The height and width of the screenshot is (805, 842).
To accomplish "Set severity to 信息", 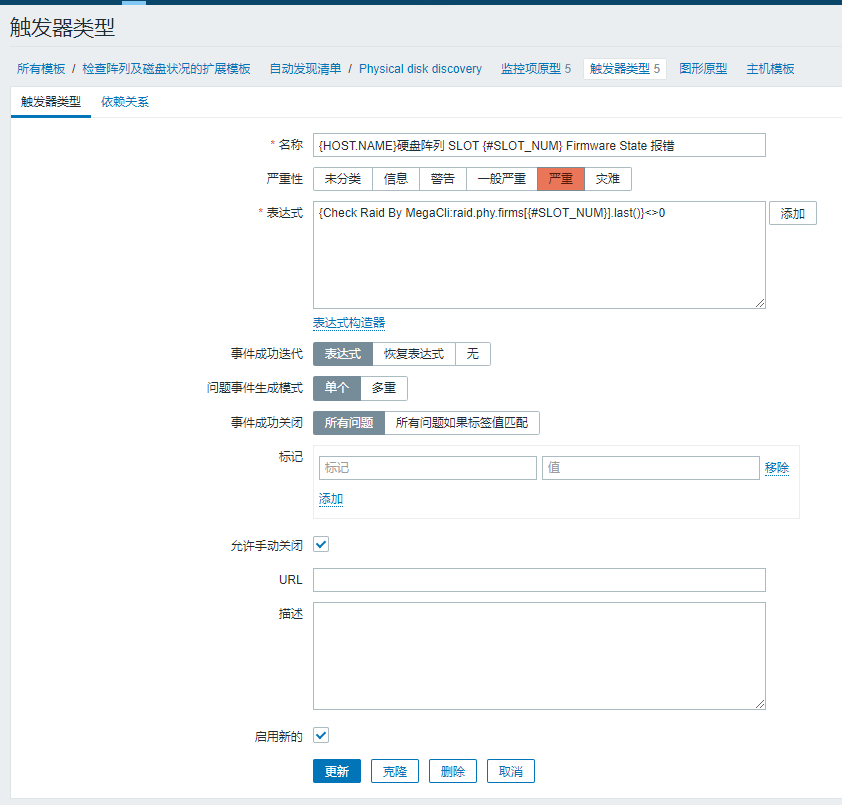I will coord(396,179).
